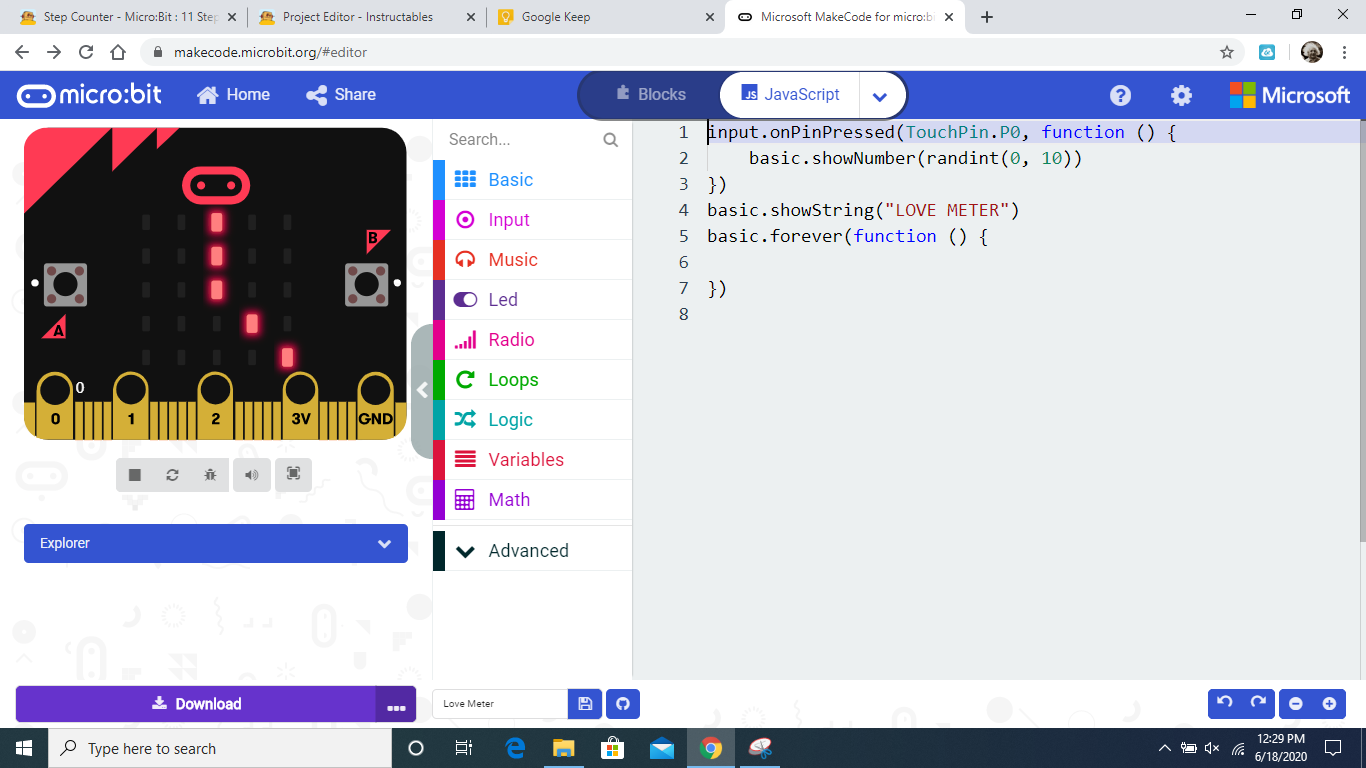Mute simulator sound
1366x768 pixels.
252,475
